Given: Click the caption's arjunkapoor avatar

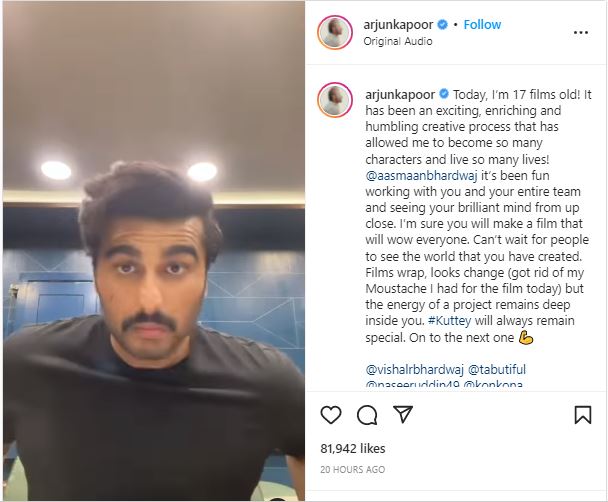Looking at the screenshot, I should (335, 100).
